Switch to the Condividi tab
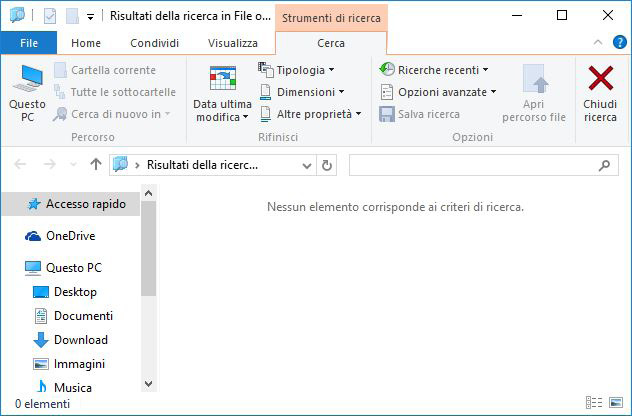632x416 pixels. (x=154, y=43)
